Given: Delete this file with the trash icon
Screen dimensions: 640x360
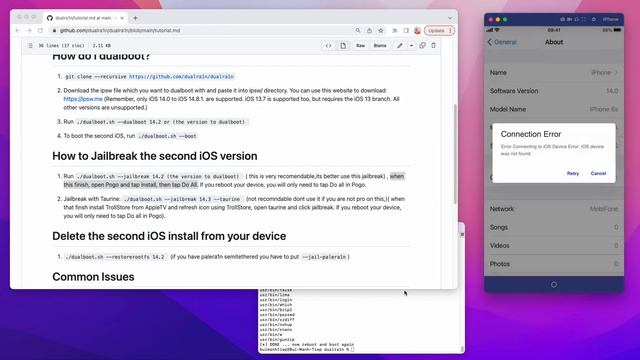Looking at the screenshot, I should click(433, 46).
